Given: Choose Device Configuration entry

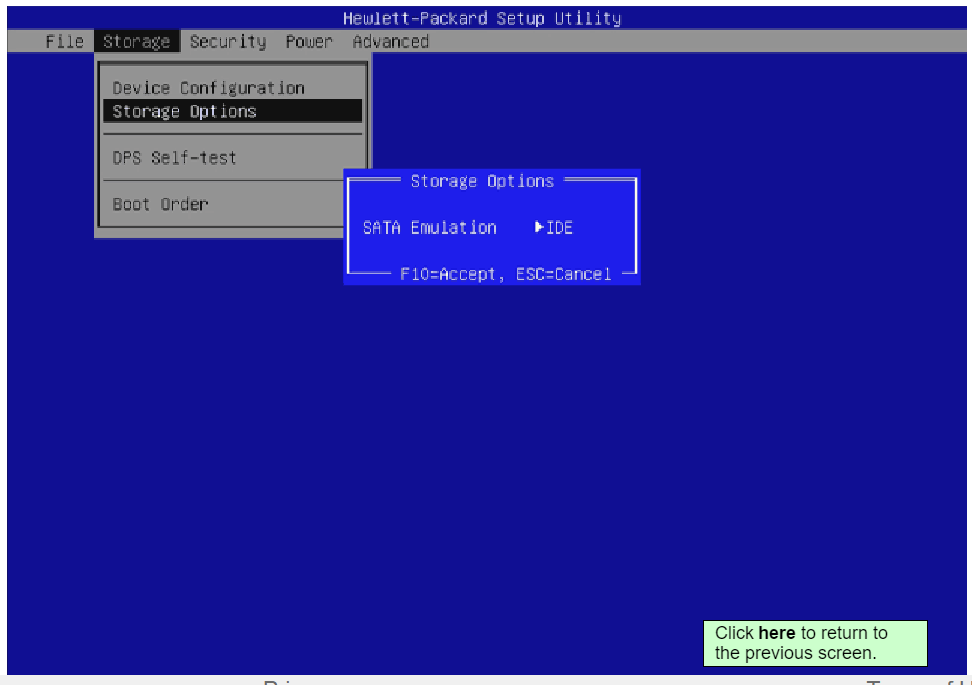Looking at the screenshot, I should point(208,88).
